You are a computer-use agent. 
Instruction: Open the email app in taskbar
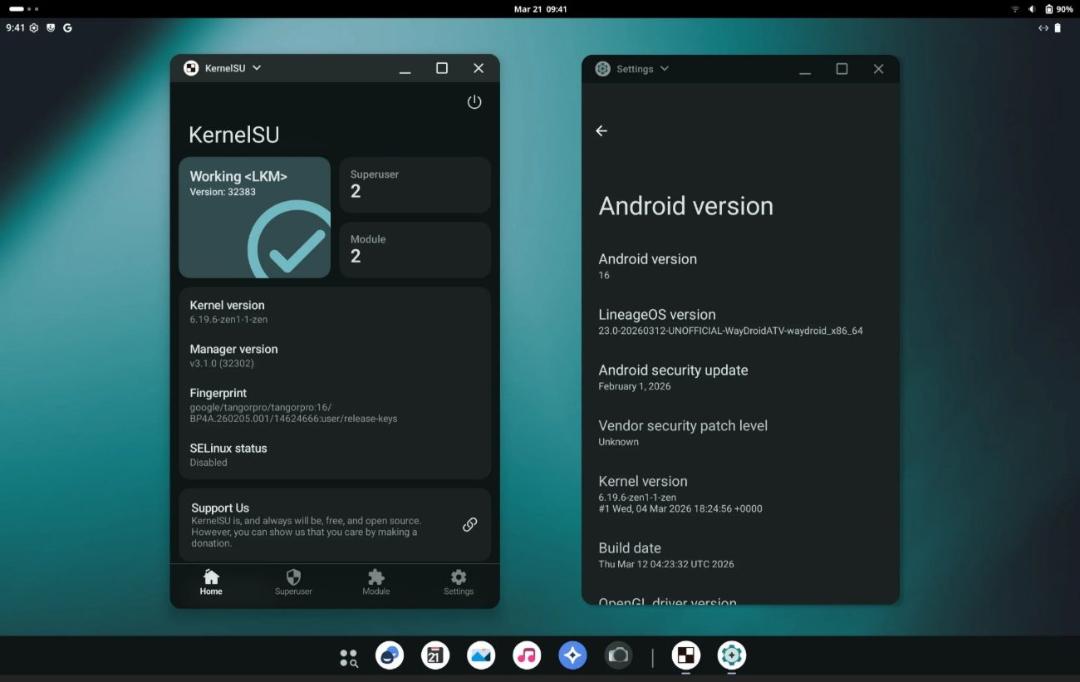pos(481,655)
